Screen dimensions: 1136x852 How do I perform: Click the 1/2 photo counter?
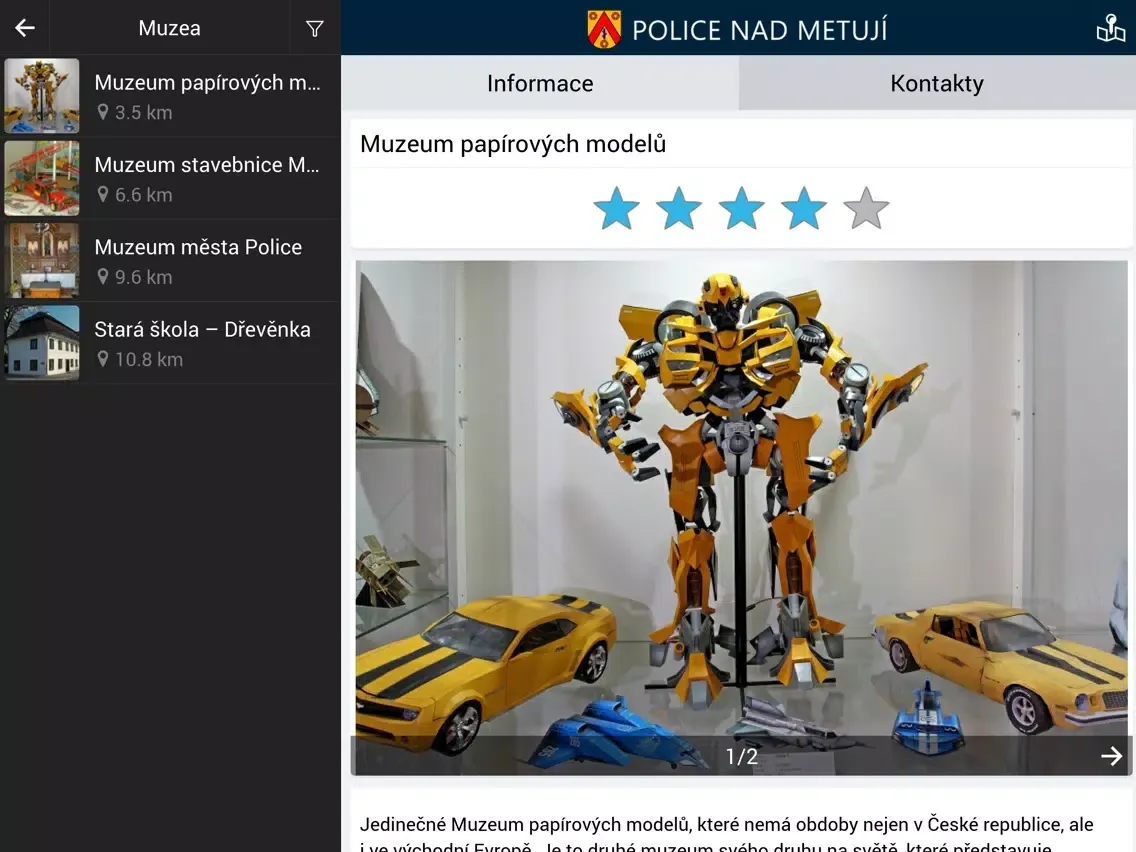coord(742,756)
